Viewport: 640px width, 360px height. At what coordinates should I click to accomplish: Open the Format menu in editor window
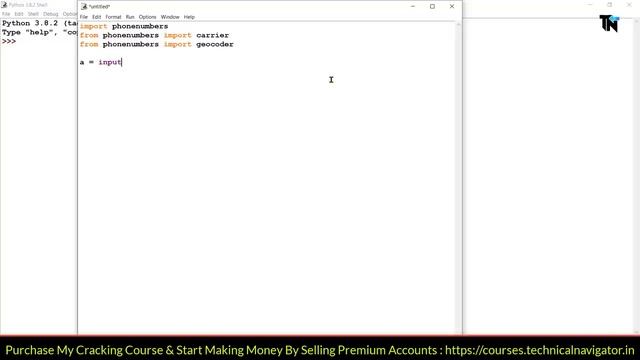(113, 17)
